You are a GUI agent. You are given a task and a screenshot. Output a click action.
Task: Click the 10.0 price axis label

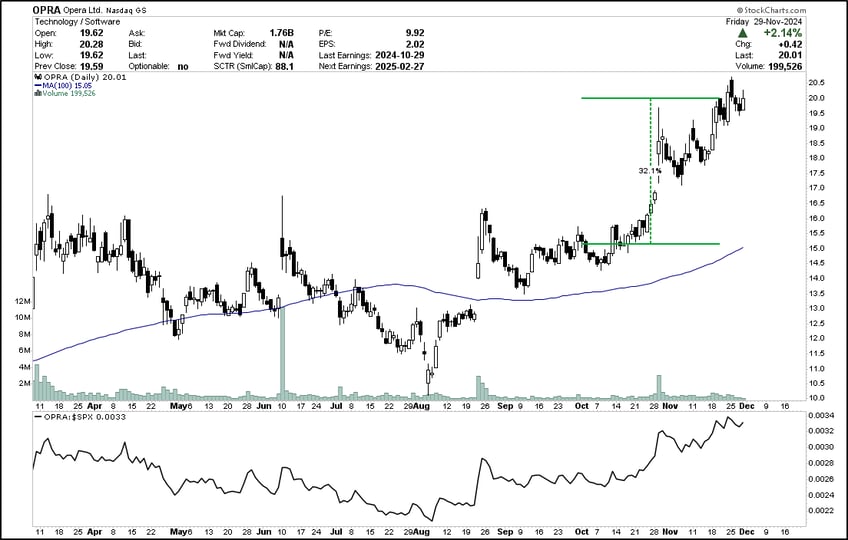click(x=816, y=398)
